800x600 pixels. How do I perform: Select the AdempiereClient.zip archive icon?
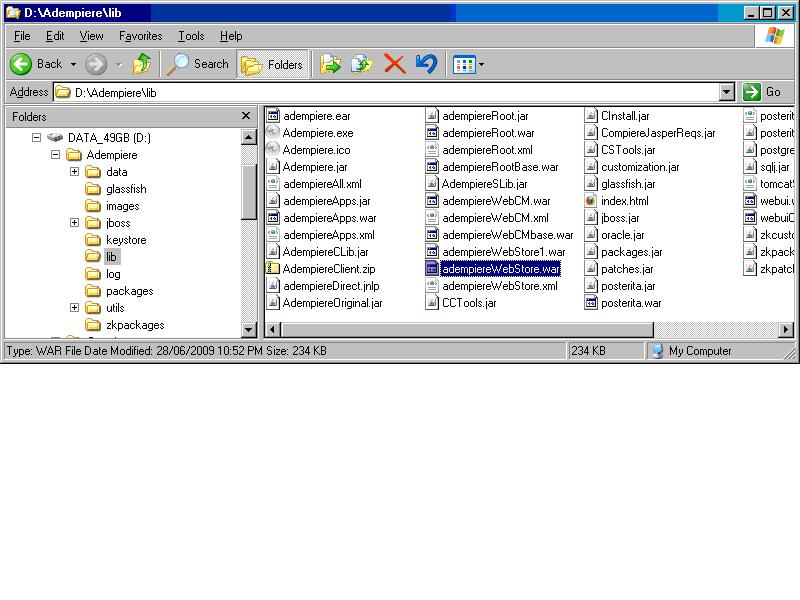coord(273,268)
